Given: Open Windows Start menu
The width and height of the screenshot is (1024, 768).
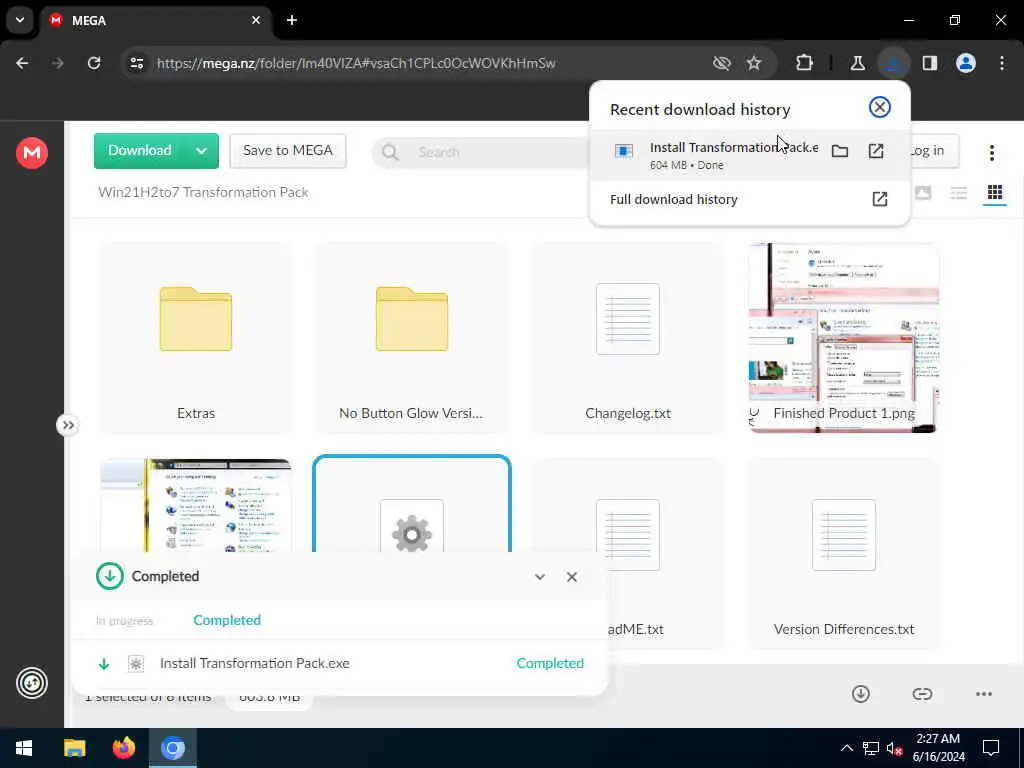Looking at the screenshot, I should click(24, 748).
